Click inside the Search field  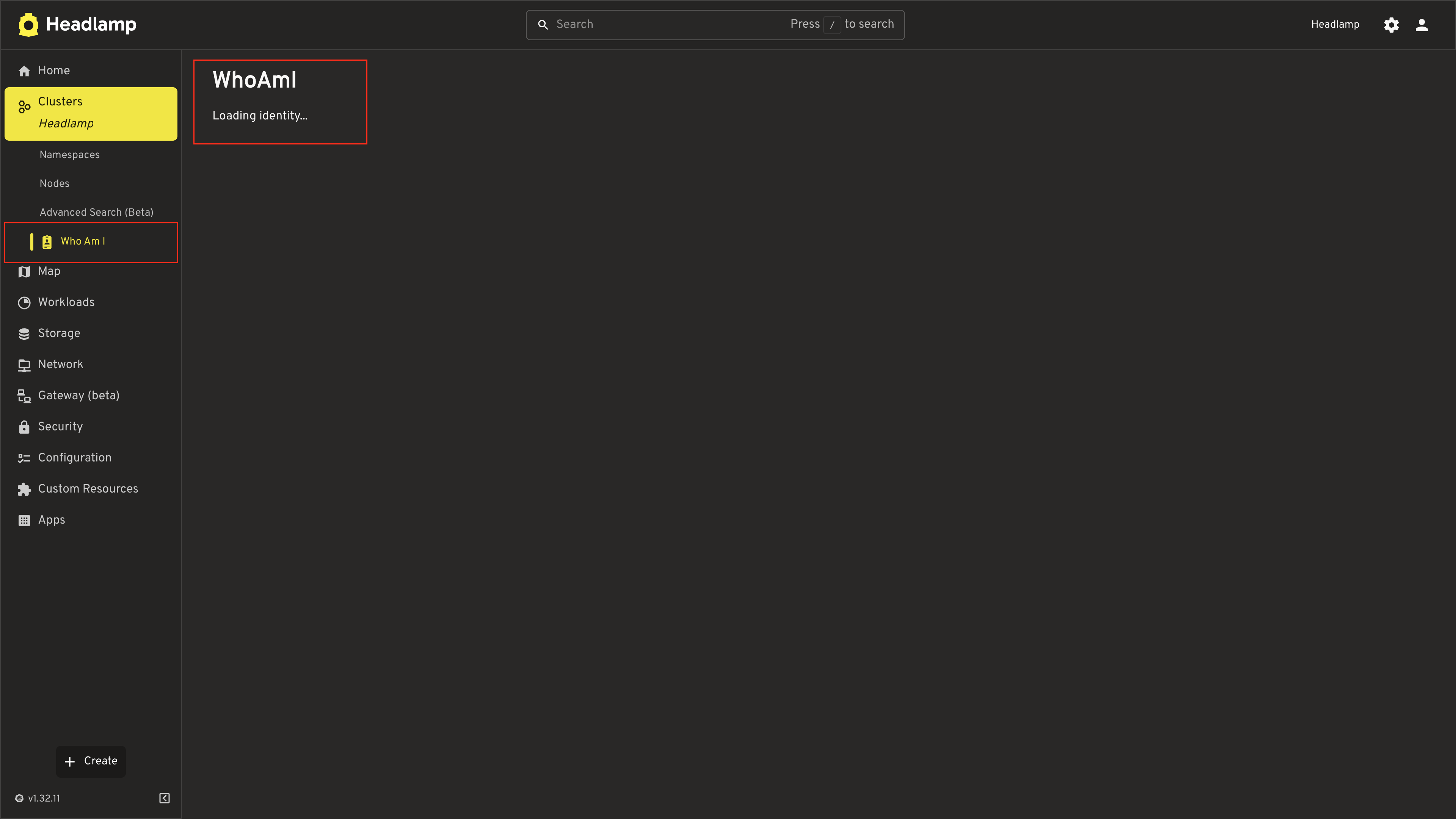pyautogui.click(x=650, y=24)
